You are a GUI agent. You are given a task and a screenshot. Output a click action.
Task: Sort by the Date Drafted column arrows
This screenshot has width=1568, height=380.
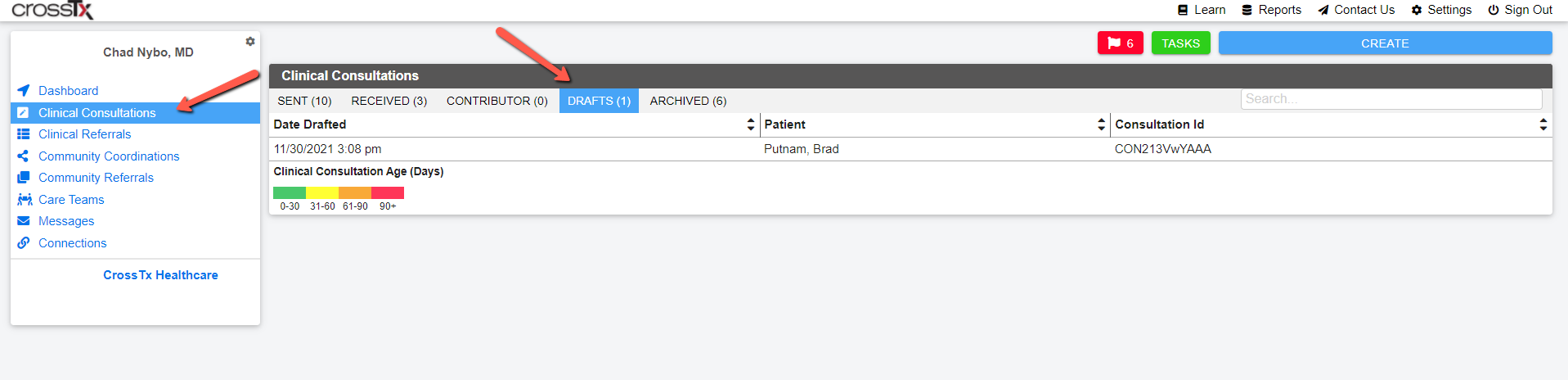pos(751,124)
